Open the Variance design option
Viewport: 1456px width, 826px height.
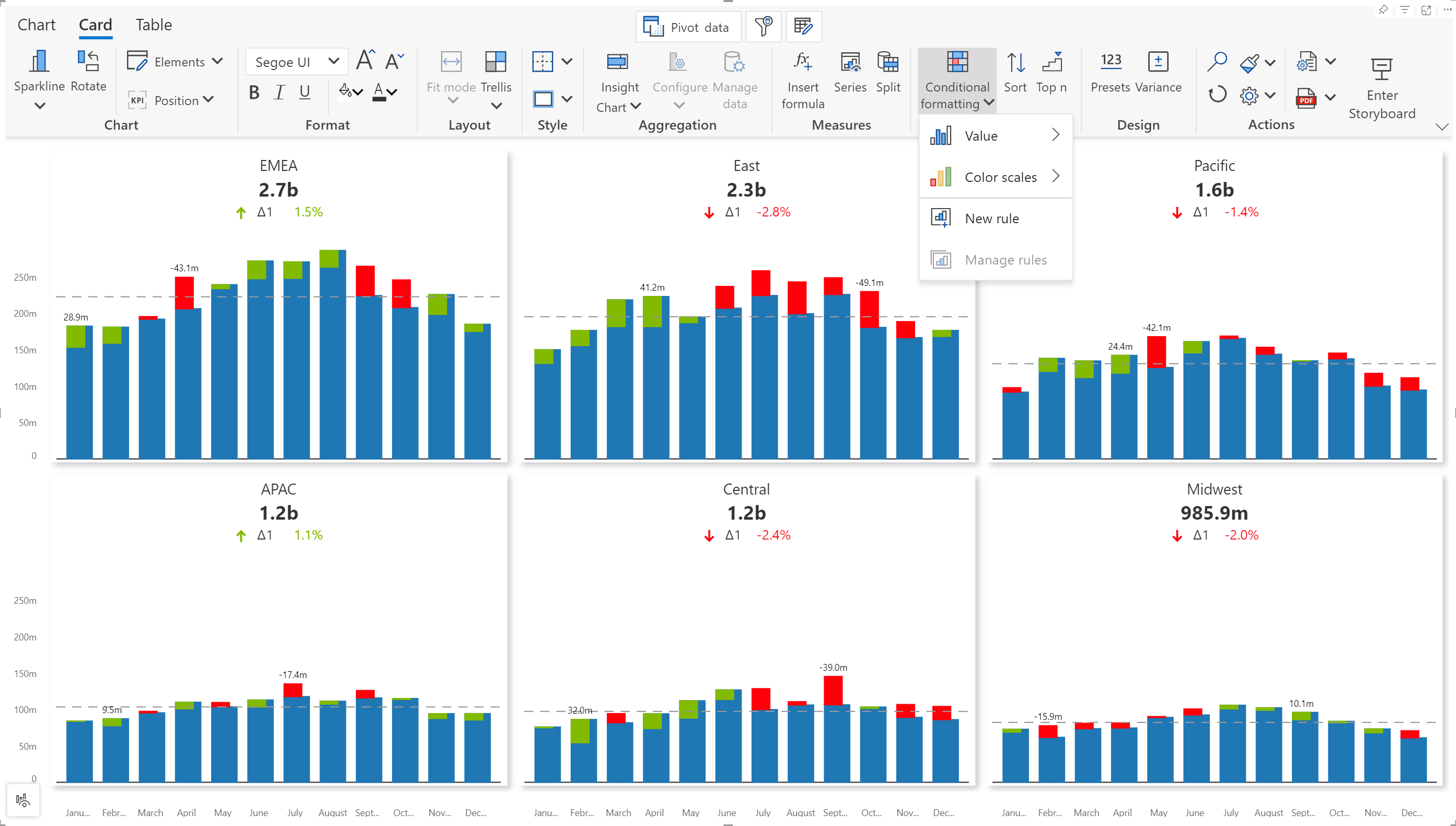point(1158,61)
